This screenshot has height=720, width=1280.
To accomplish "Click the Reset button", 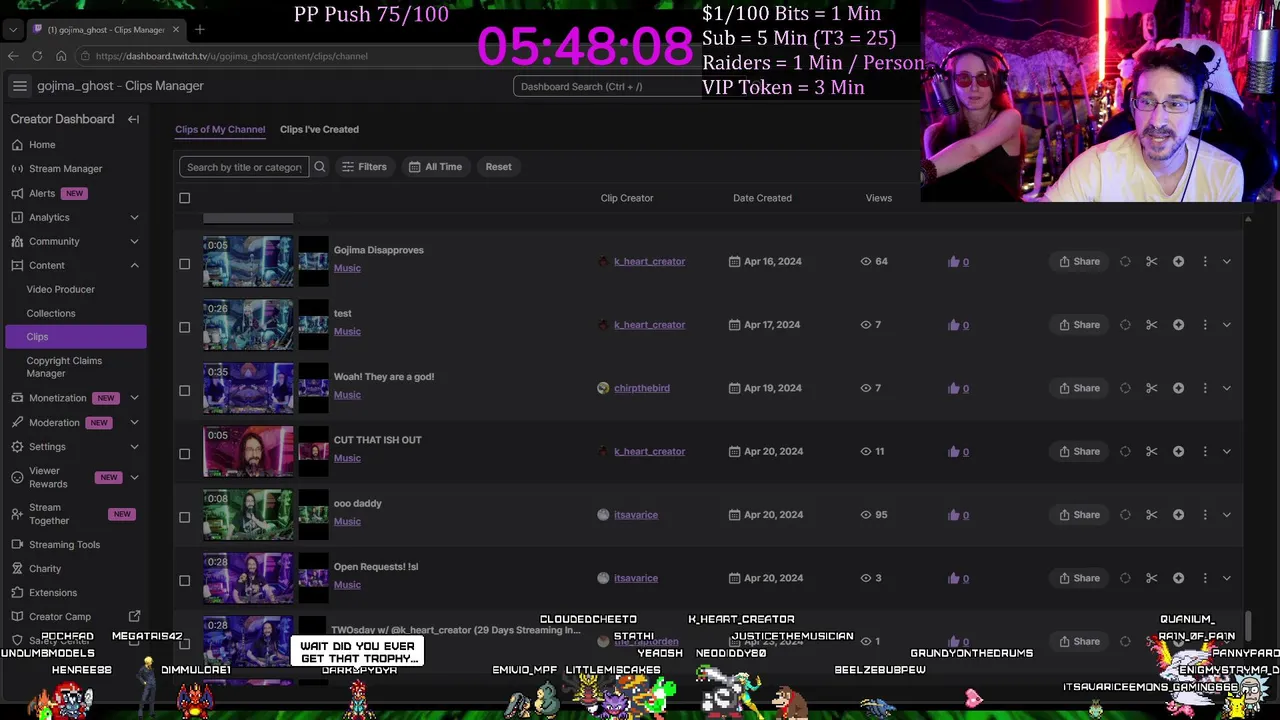I will click(x=498, y=167).
